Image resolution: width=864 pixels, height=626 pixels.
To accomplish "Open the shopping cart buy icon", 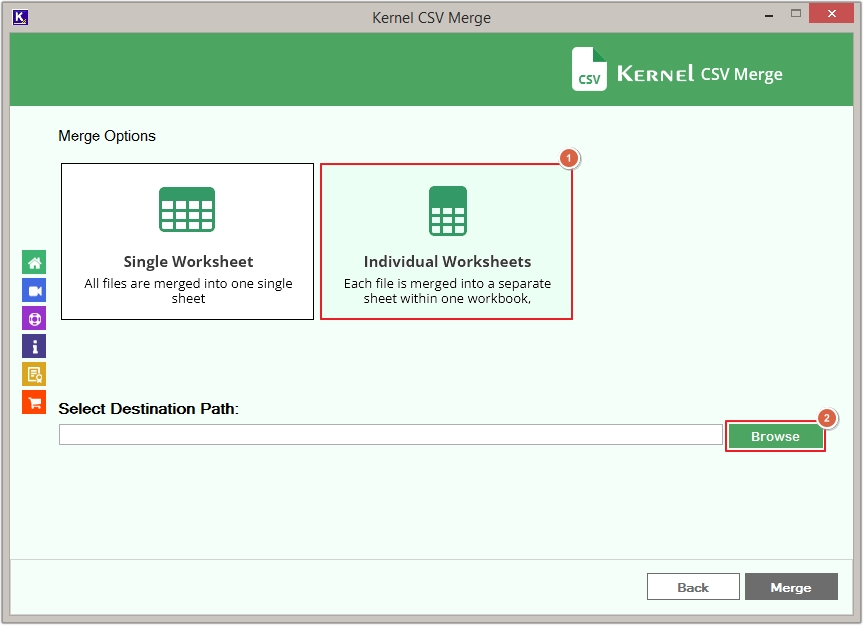I will [34, 403].
